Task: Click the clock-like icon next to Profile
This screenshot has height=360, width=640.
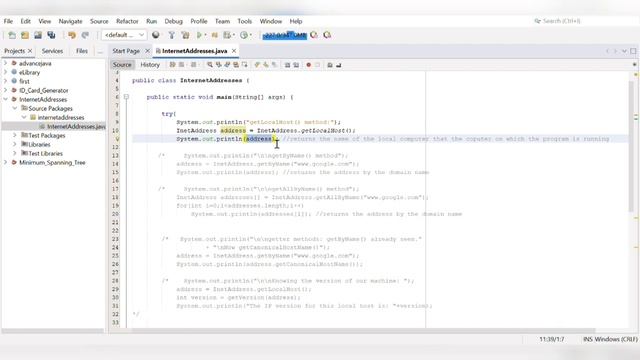Action: point(244,35)
